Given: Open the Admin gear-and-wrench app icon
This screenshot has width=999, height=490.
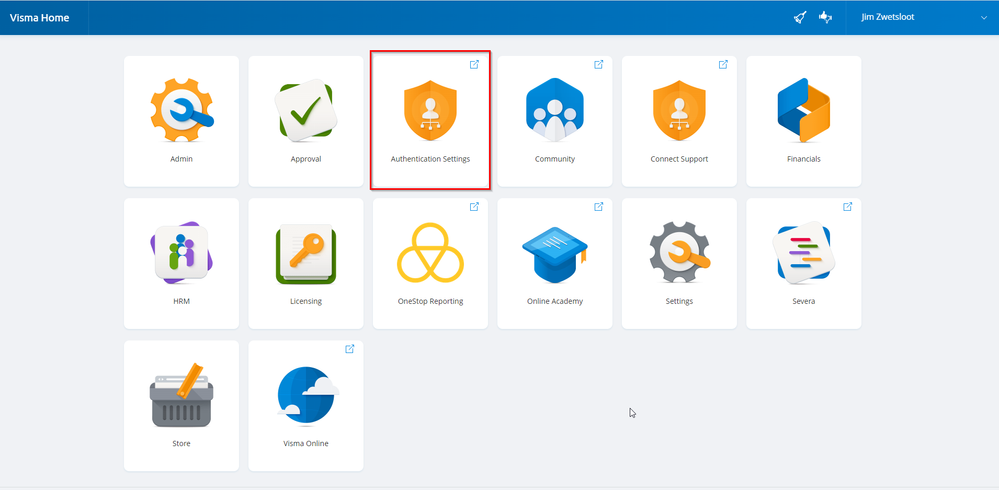Looking at the screenshot, I should (x=182, y=110).
